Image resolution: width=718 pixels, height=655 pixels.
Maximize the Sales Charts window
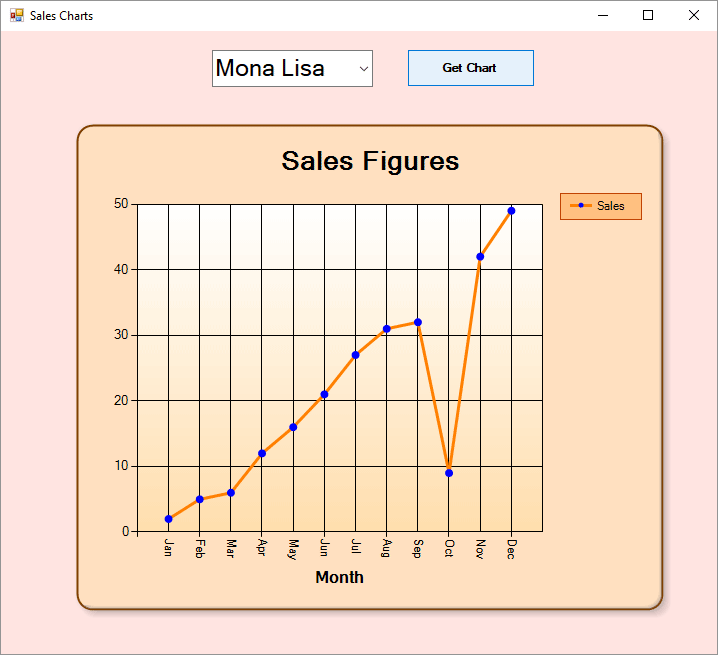tap(648, 15)
